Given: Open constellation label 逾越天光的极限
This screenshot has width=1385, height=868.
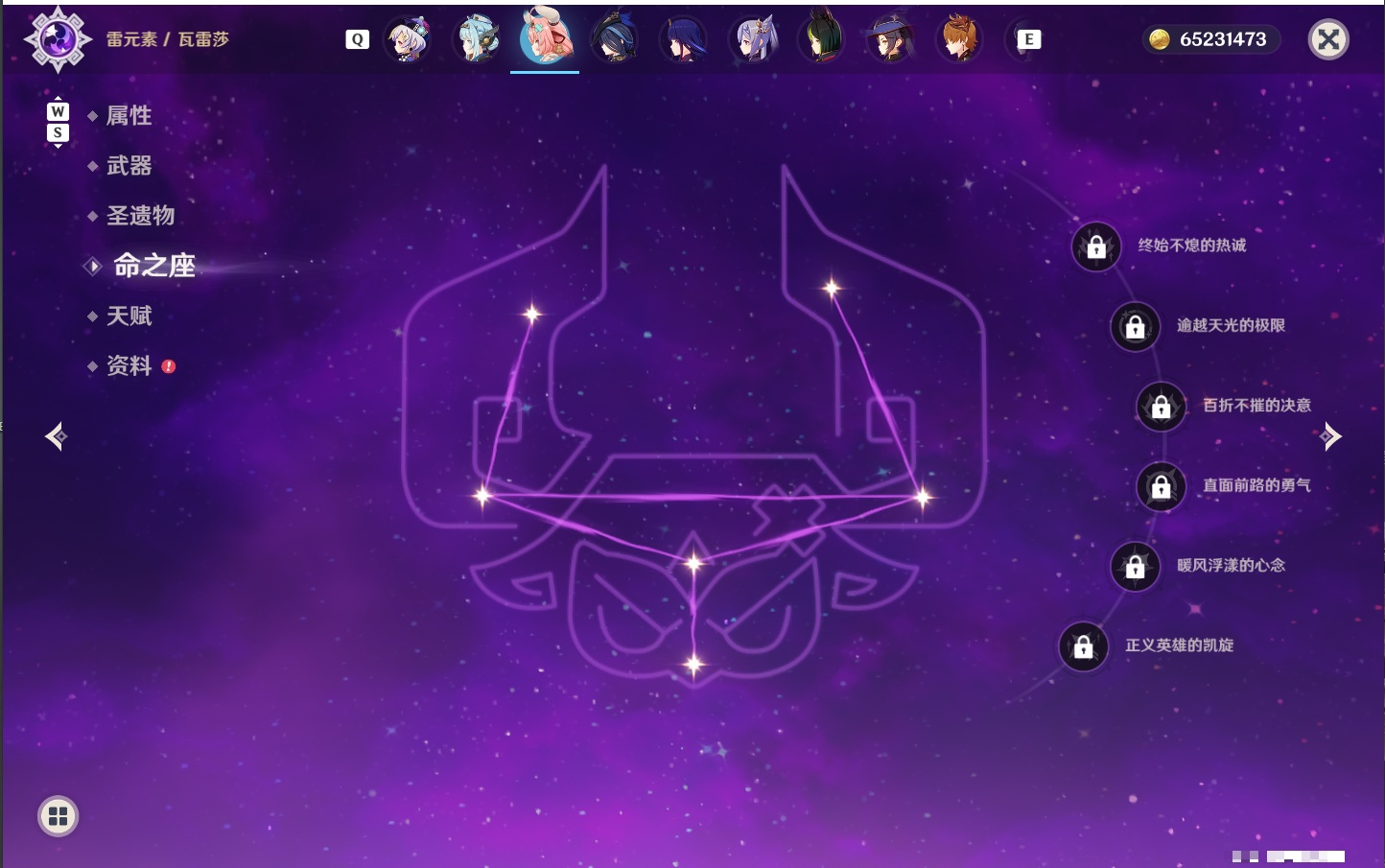Looking at the screenshot, I should (1231, 325).
